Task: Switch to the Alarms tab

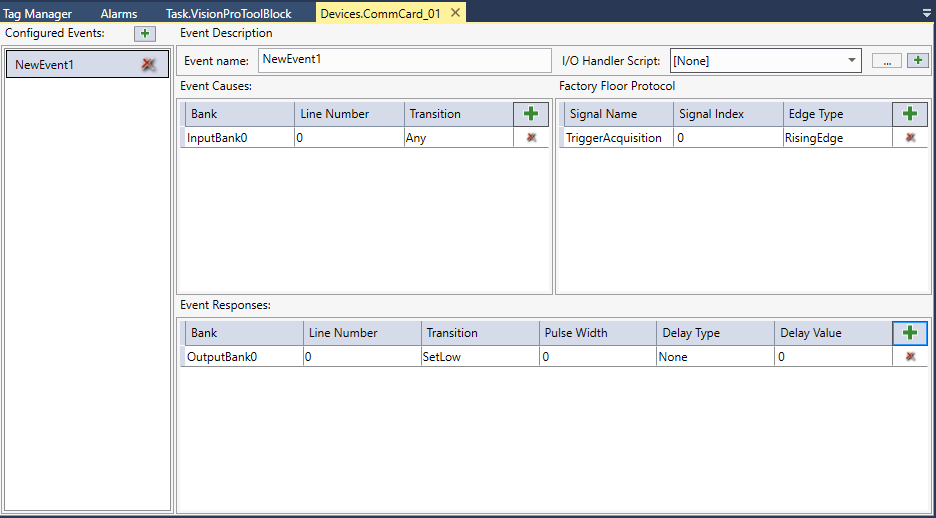Action: click(x=119, y=14)
